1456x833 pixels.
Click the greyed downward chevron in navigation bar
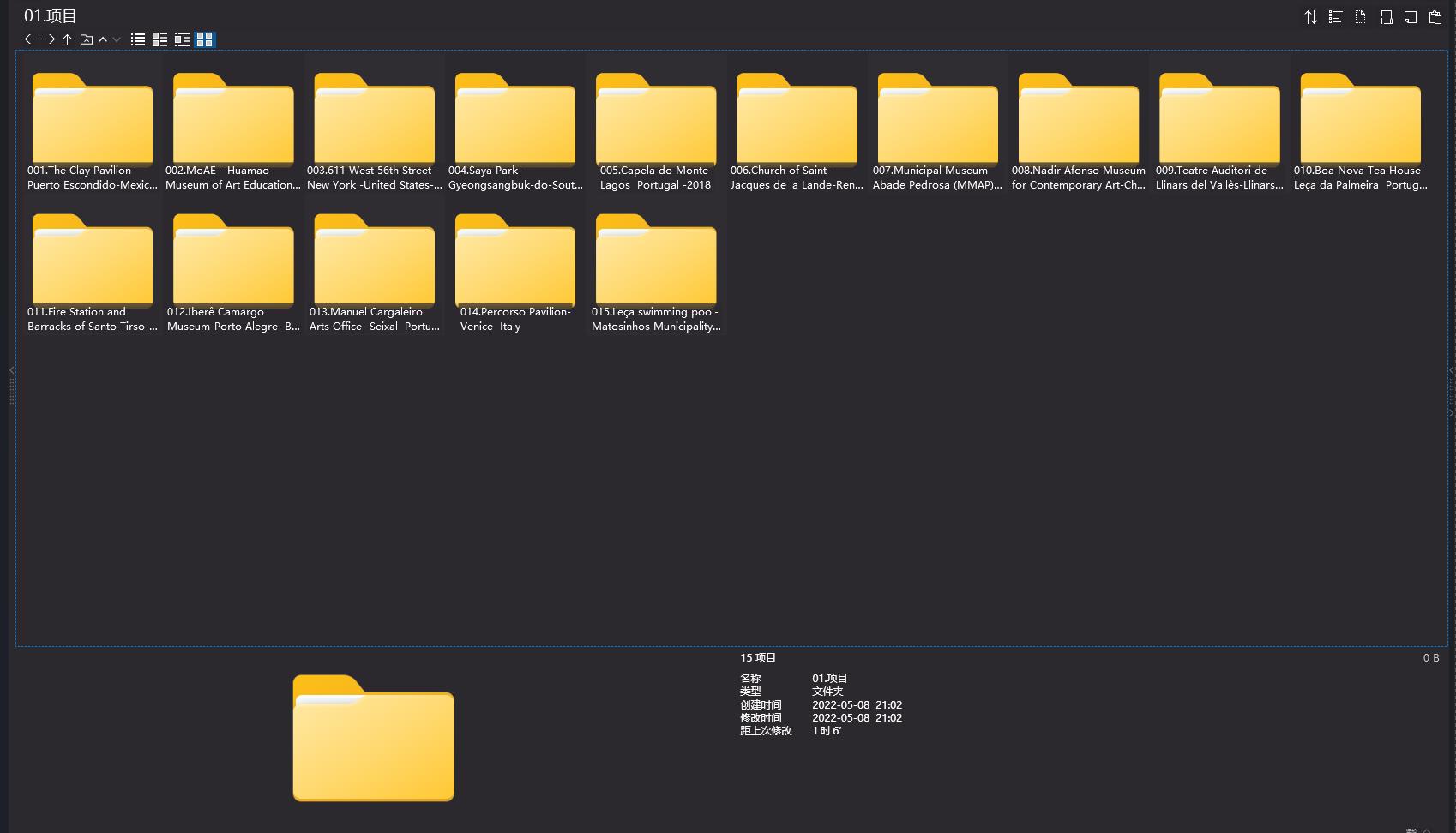[117, 39]
